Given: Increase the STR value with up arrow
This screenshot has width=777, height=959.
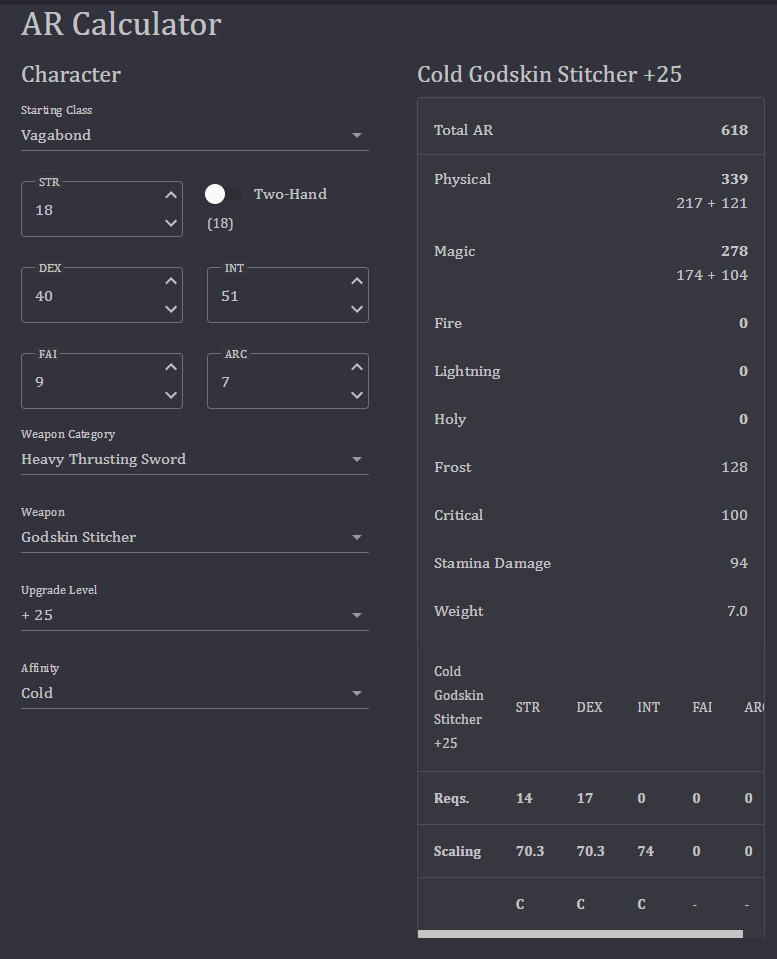Looking at the screenshot, I should (x=171, y=196).
